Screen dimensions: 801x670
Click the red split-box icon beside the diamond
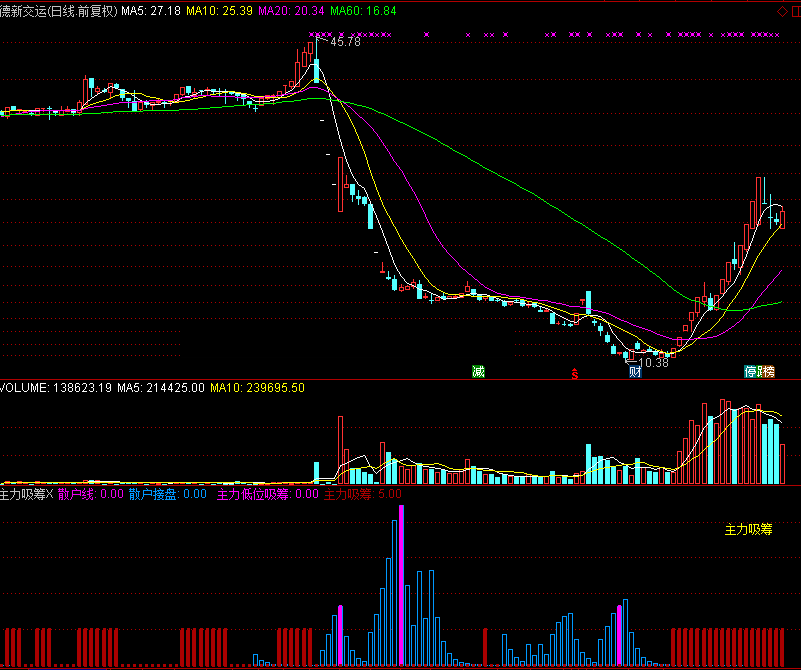[x=796, y=11]
